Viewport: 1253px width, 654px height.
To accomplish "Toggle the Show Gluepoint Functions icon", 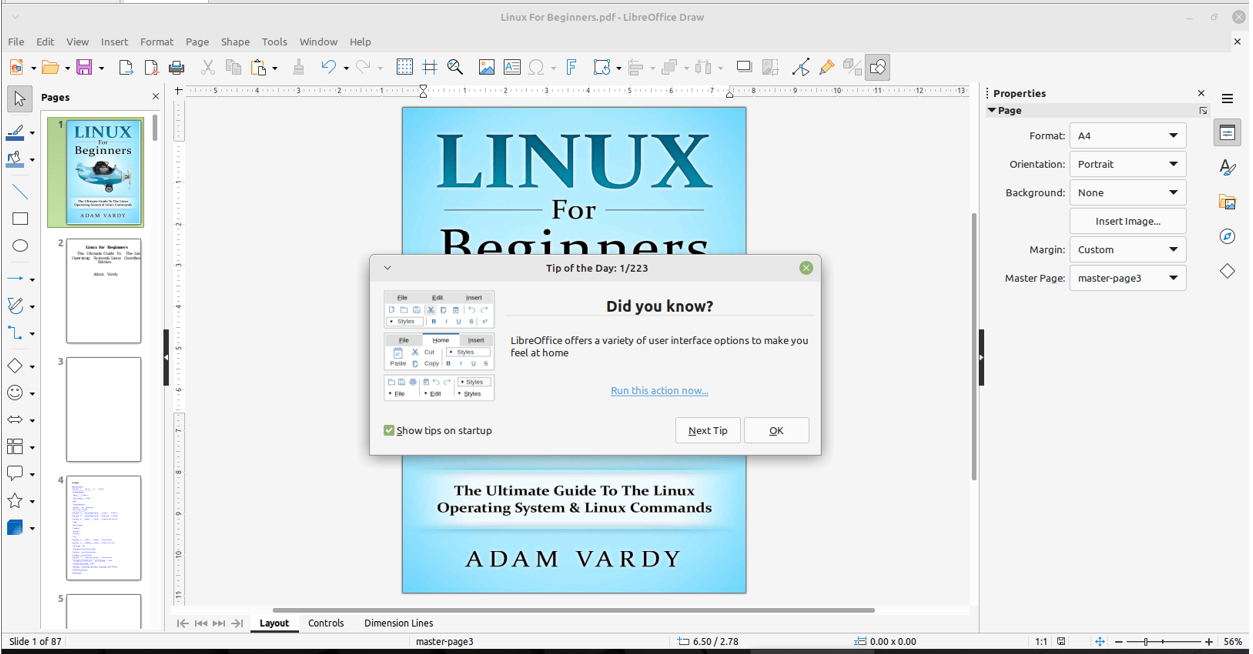I will pyautogui.click(x=827, y=67).
